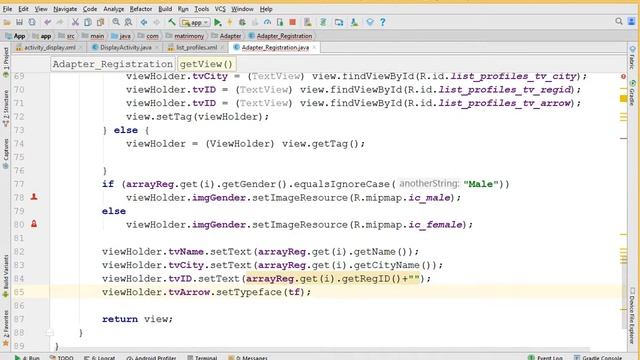Click the Replace toolbar icon
This screenshot has width=640, height=360.
click(x=128, y=22)
